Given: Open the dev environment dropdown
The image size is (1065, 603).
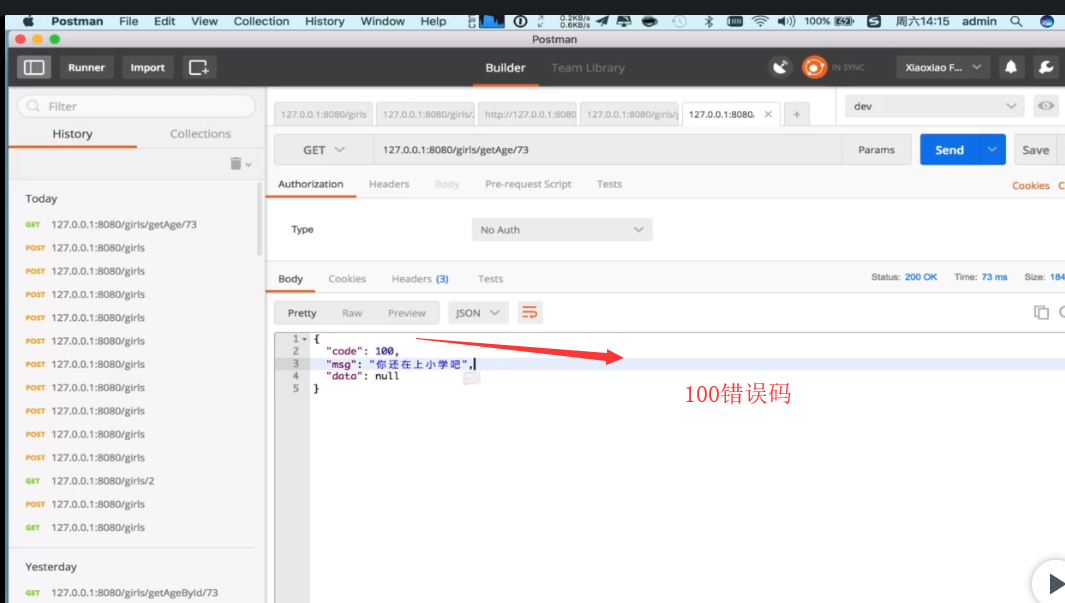Looking at the screenshot, I should (x=935, y=106).
